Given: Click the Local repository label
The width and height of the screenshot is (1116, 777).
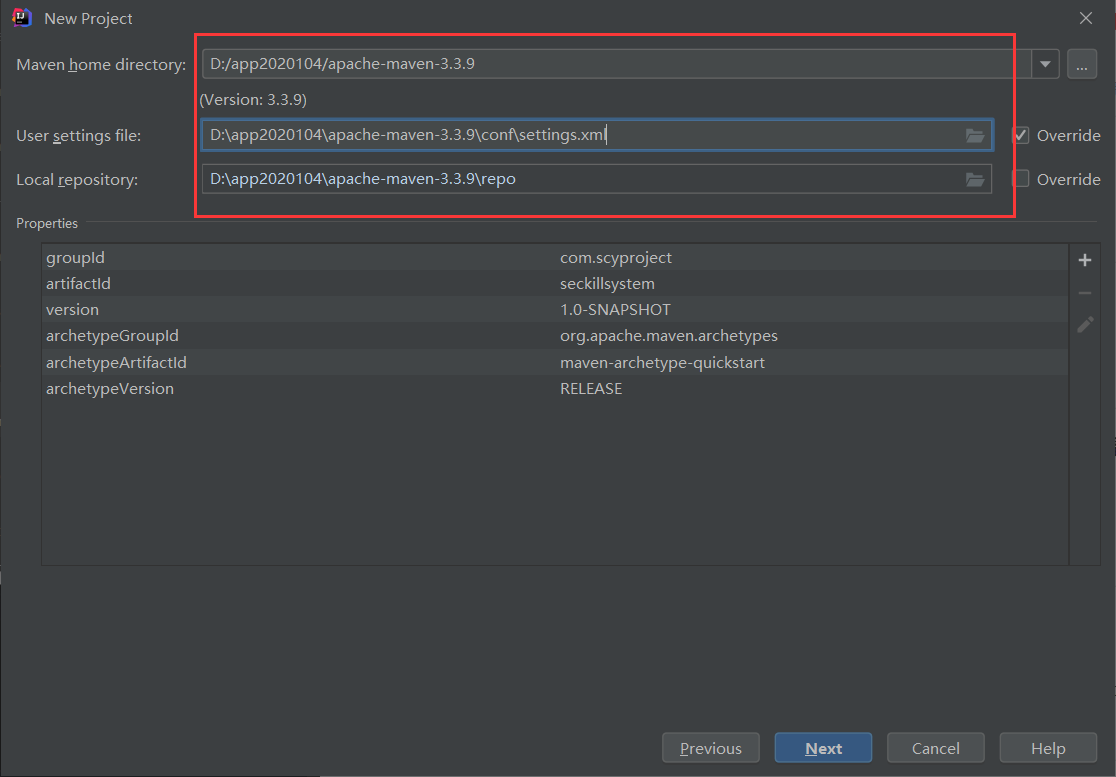Looking at the screenshot, I should point(77,180).
